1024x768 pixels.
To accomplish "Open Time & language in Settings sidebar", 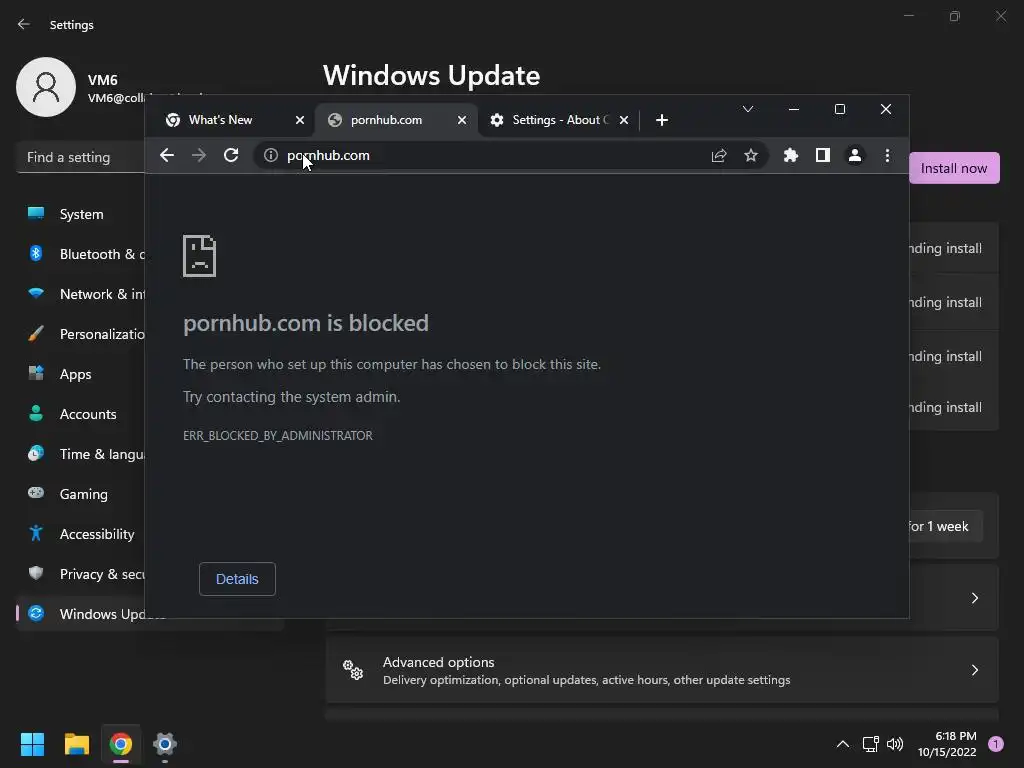I will tap(81, 454).
